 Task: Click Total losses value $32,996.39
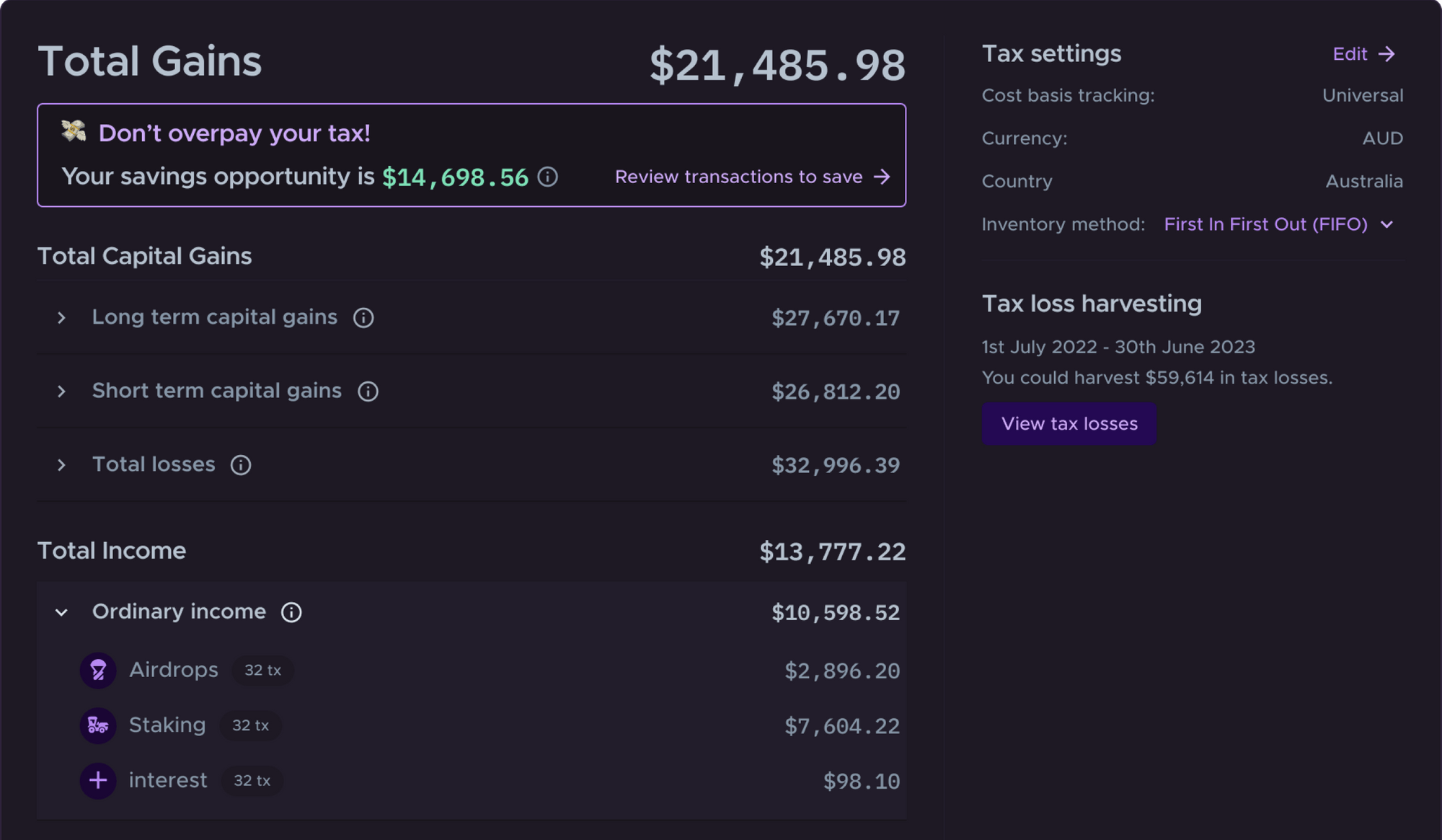pos(836,466)
